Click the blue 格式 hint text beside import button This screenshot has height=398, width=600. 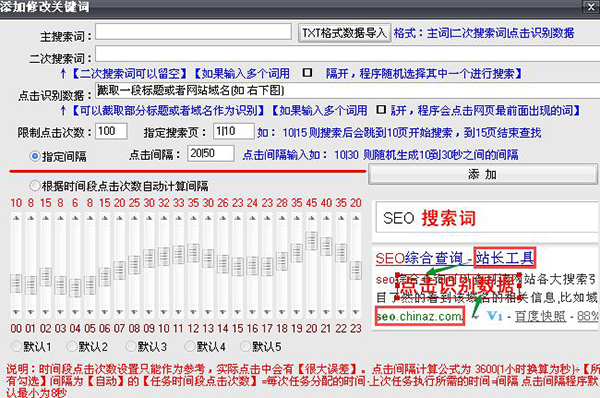tap(484, 33)
